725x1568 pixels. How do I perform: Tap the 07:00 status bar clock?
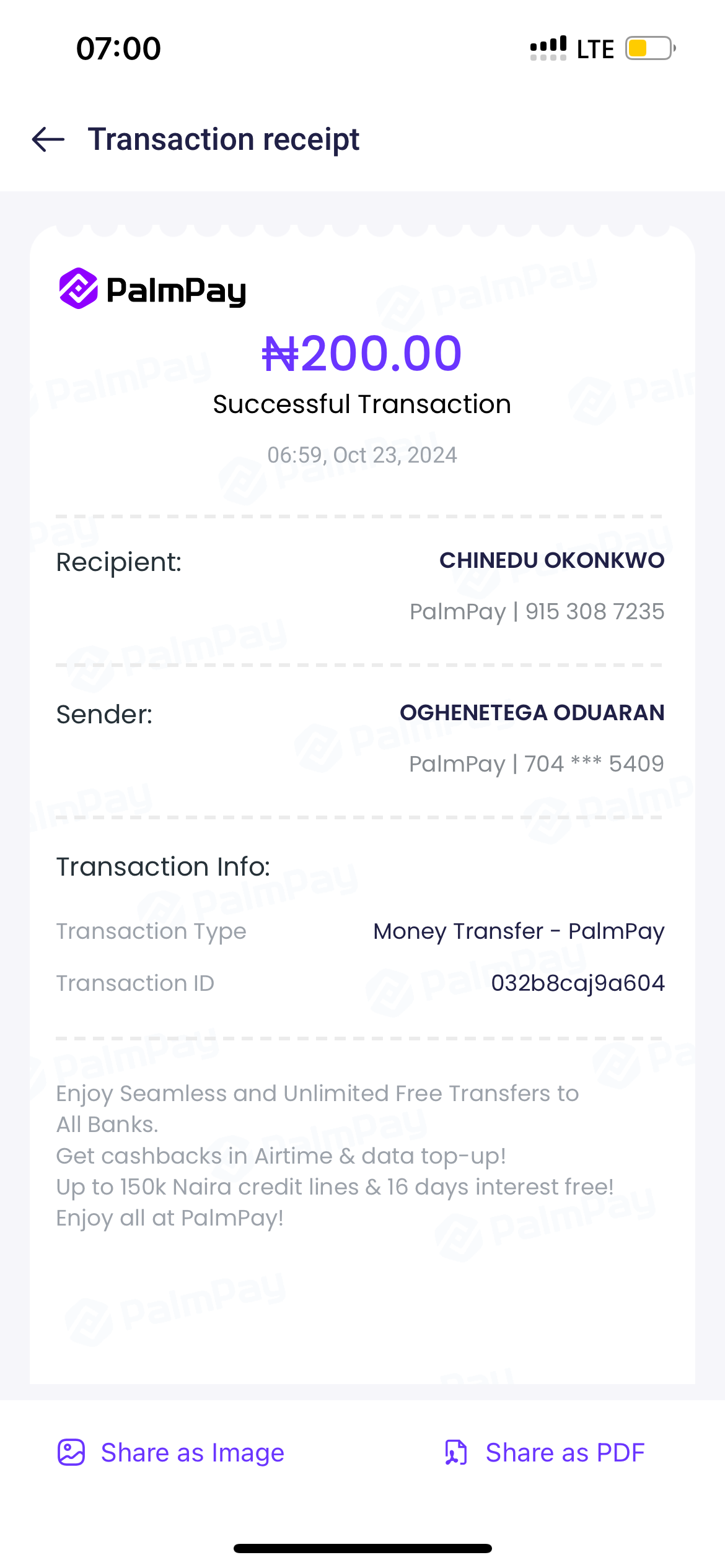[x=118, y=48]
